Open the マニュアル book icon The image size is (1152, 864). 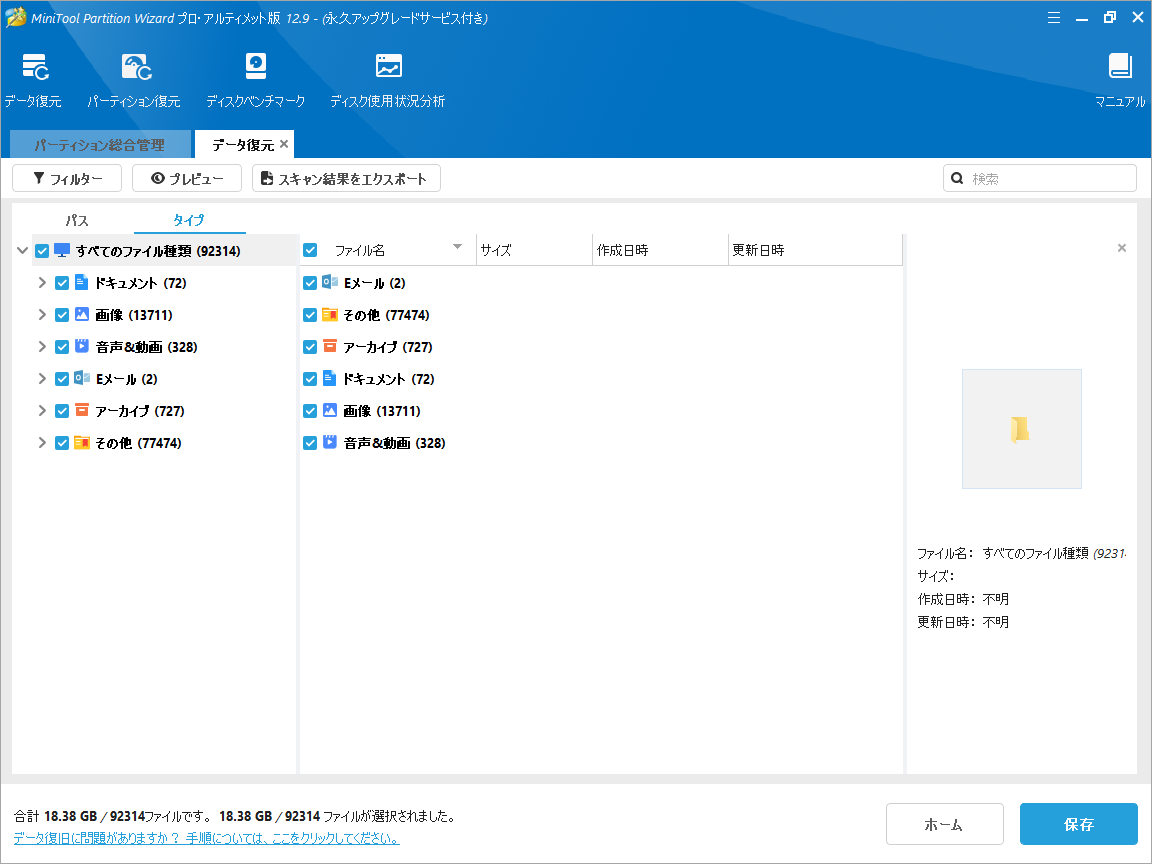(1120, 80)
